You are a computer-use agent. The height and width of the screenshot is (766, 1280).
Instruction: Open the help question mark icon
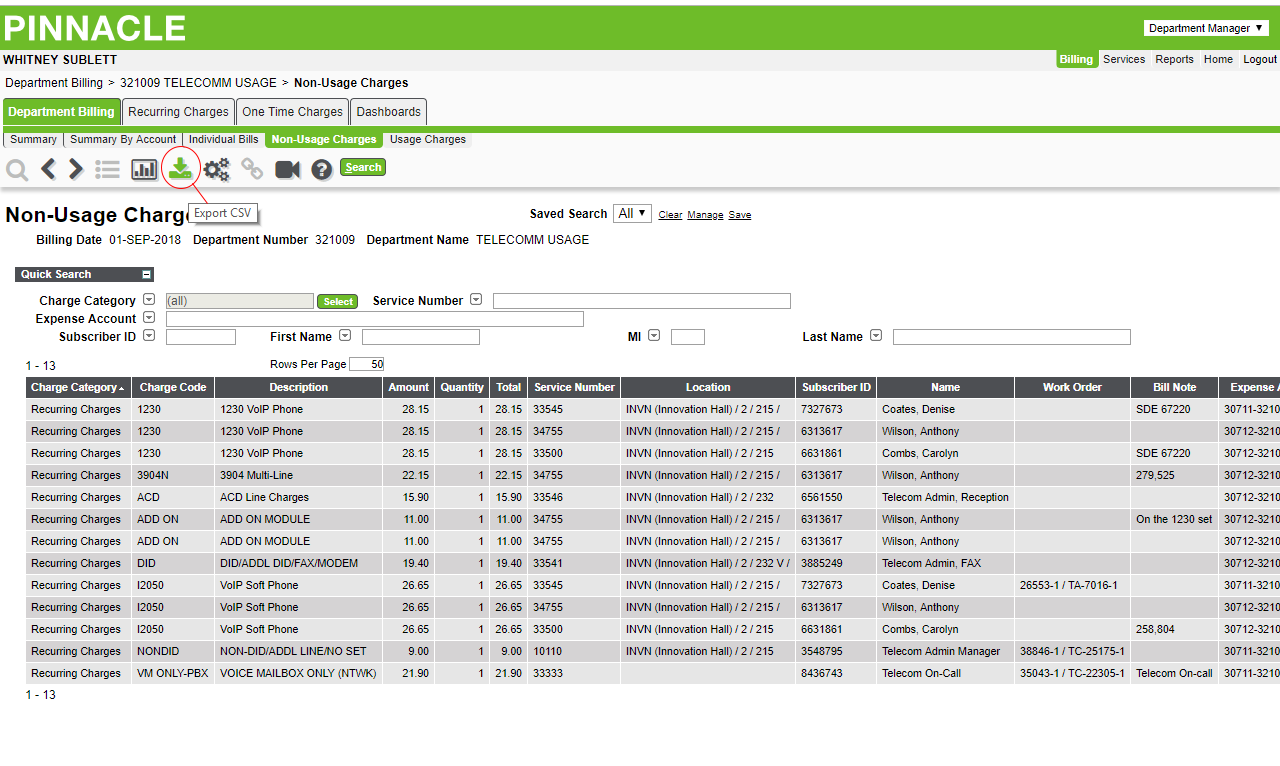tap(321, 169)
